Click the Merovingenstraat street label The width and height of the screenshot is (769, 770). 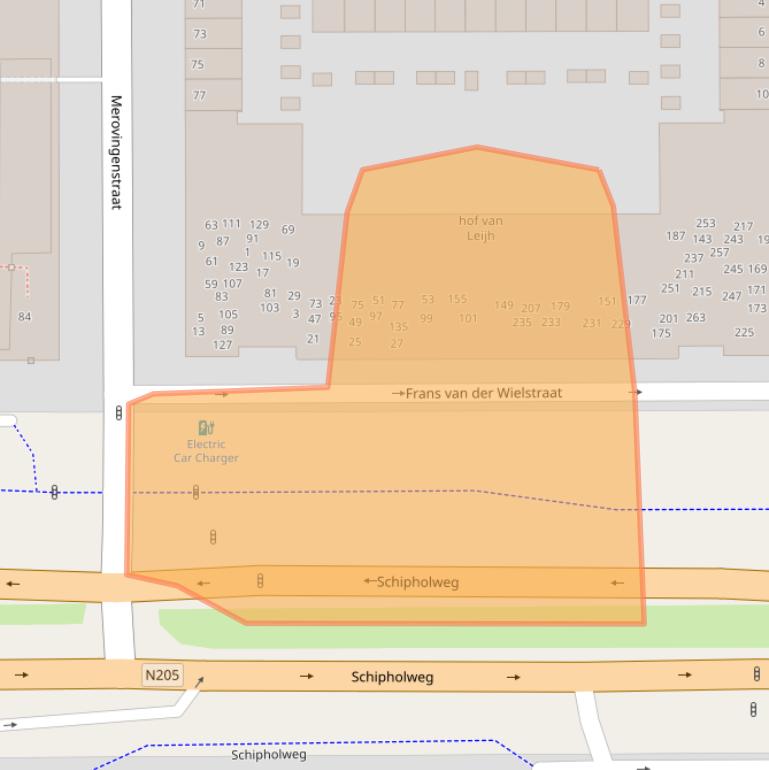tap(116, 152)
